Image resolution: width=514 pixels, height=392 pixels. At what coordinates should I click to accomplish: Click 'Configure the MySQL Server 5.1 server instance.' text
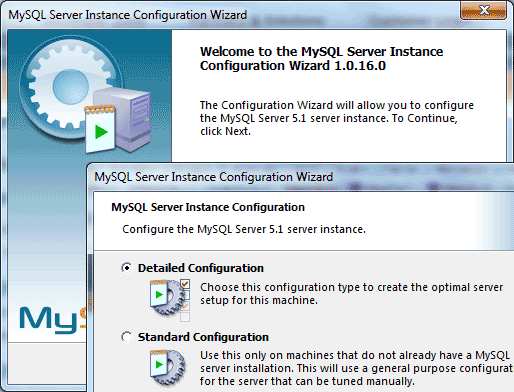pyautogui.click(x=244, y=229)
